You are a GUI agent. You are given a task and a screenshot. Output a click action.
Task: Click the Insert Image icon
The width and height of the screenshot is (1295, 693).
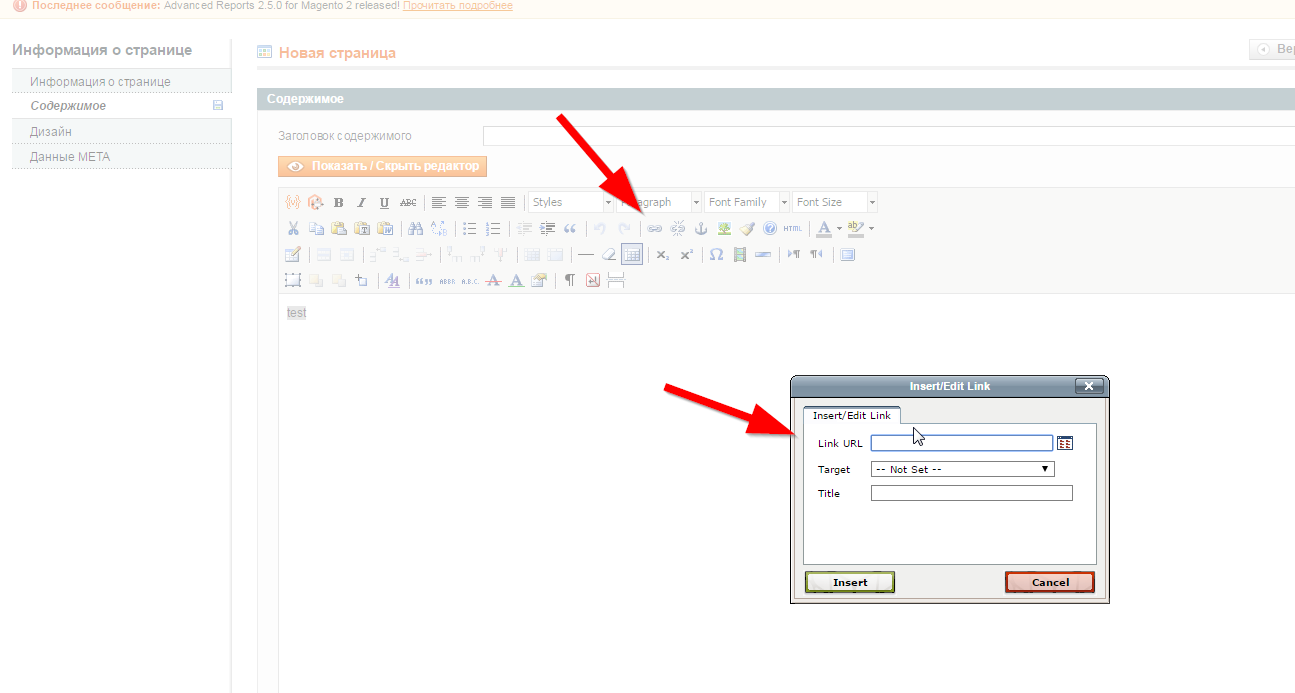point(724,228)
